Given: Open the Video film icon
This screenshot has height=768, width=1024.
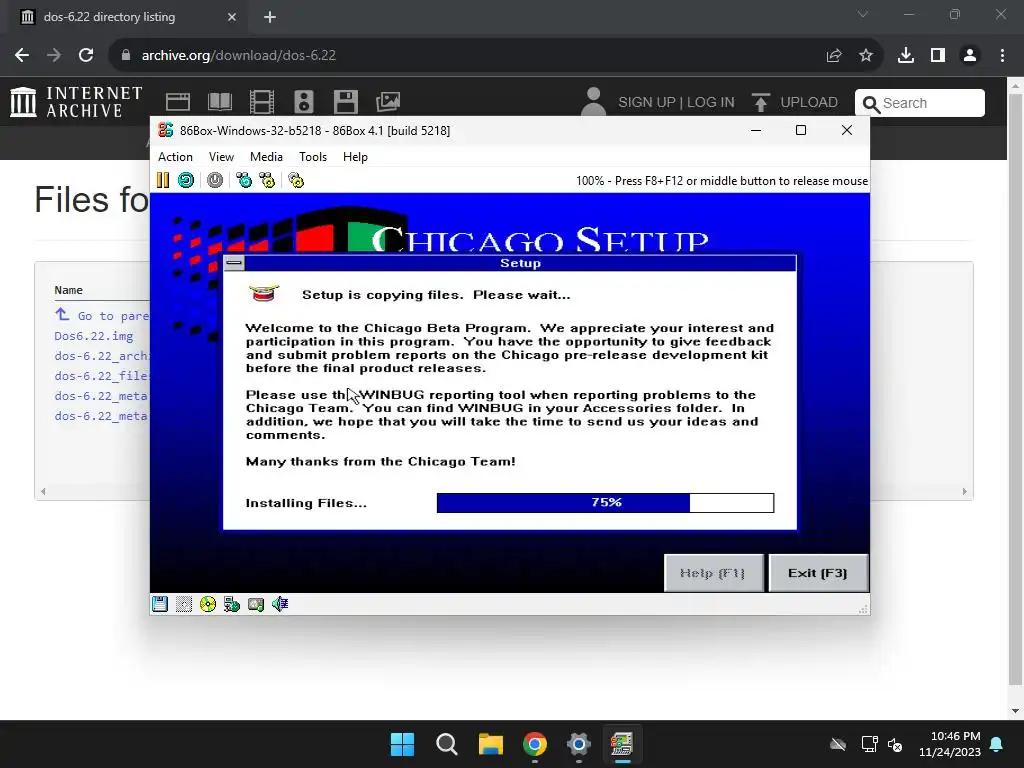Looking at the screenshot, I should point(262,102).
